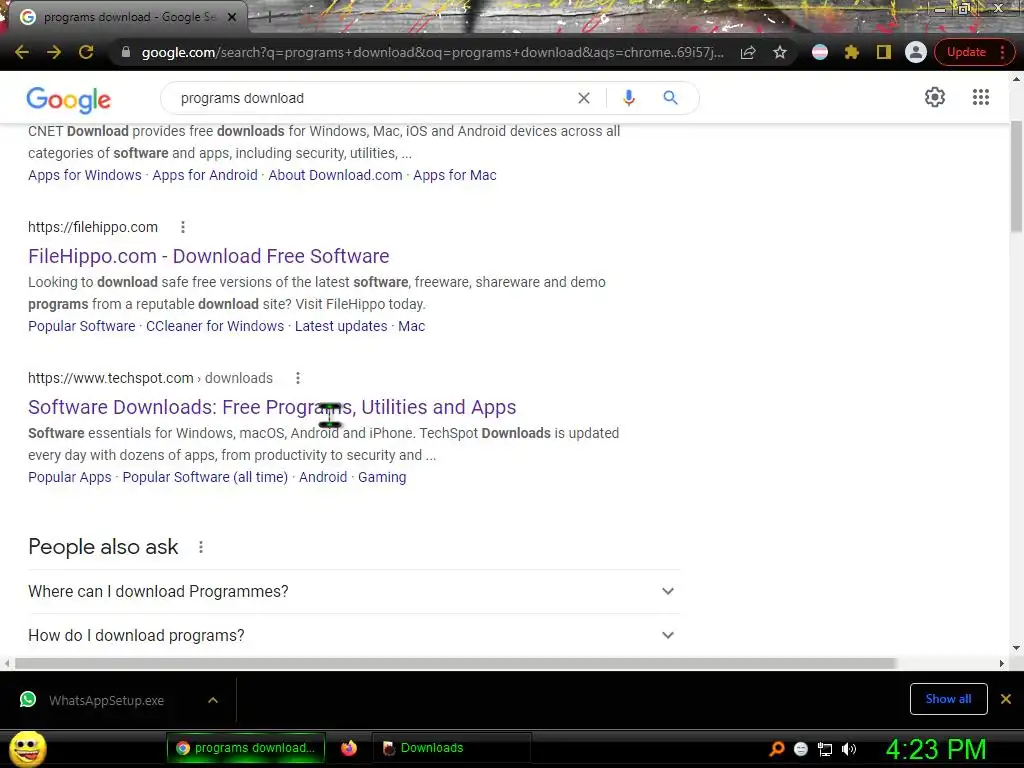Viewport: 1024px width, 768px height.
Task: Click the browser forward arrow
Action: coord(54,52)
